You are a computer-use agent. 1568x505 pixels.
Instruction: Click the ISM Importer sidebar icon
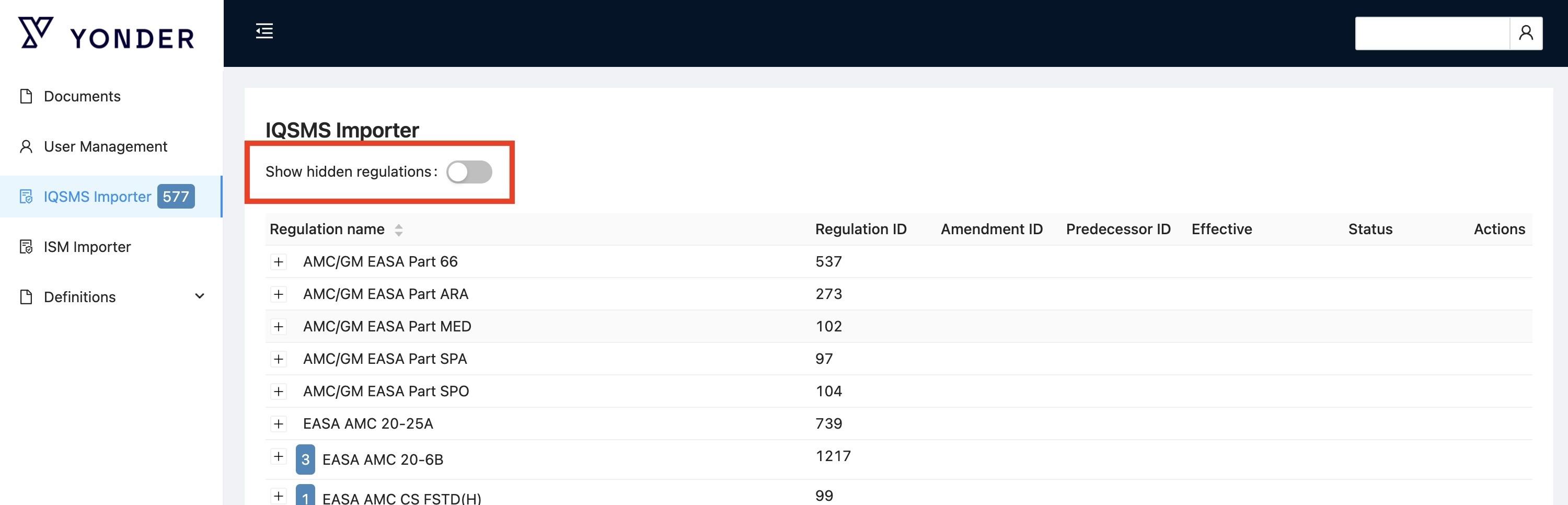coord(26,247)
